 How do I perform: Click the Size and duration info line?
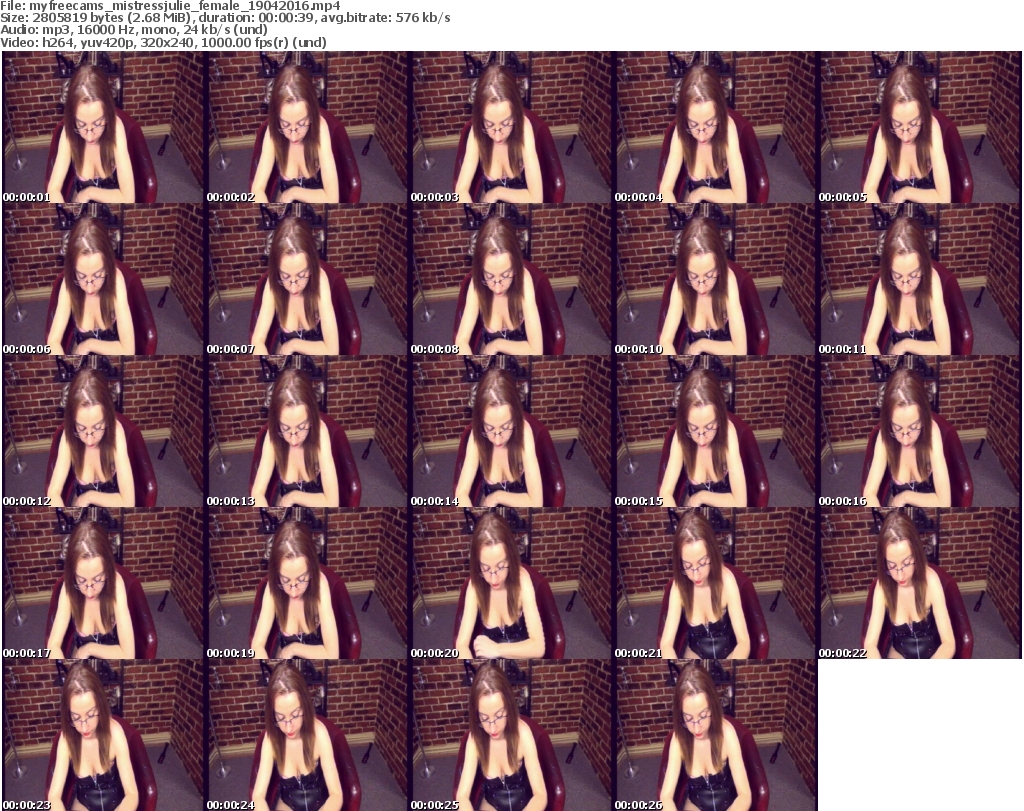point(225,18)
